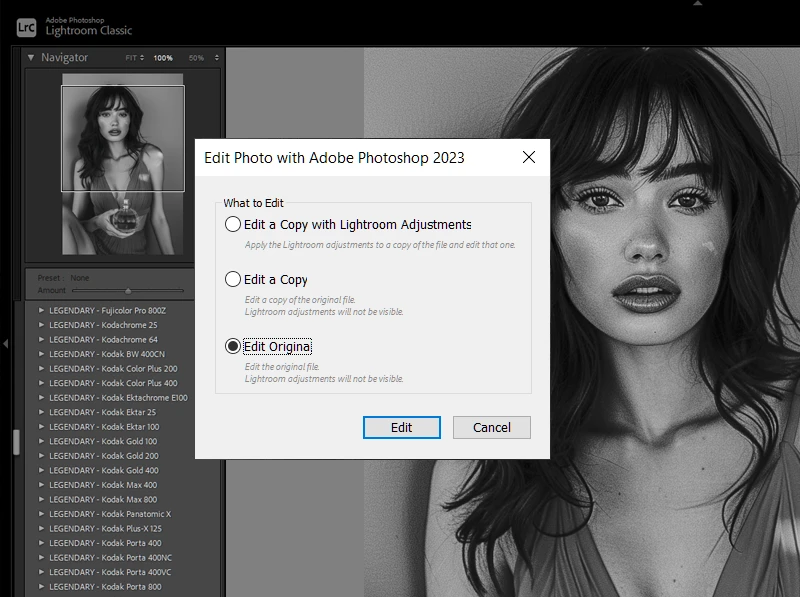Set Navigator zoom to 100%
Image resolution: width=800 pixels, height=597 pixels.
pos(163,58)
